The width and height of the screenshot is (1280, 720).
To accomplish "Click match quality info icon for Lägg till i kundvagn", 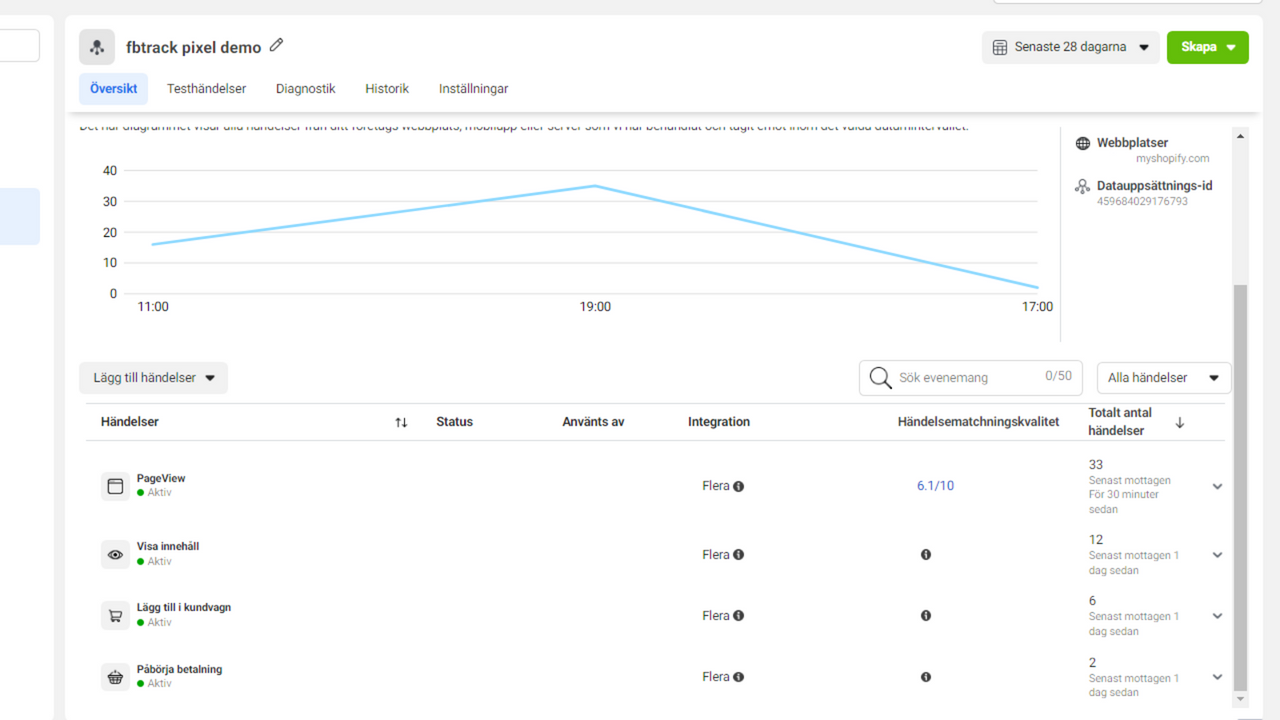I will (x=926, y=616).
